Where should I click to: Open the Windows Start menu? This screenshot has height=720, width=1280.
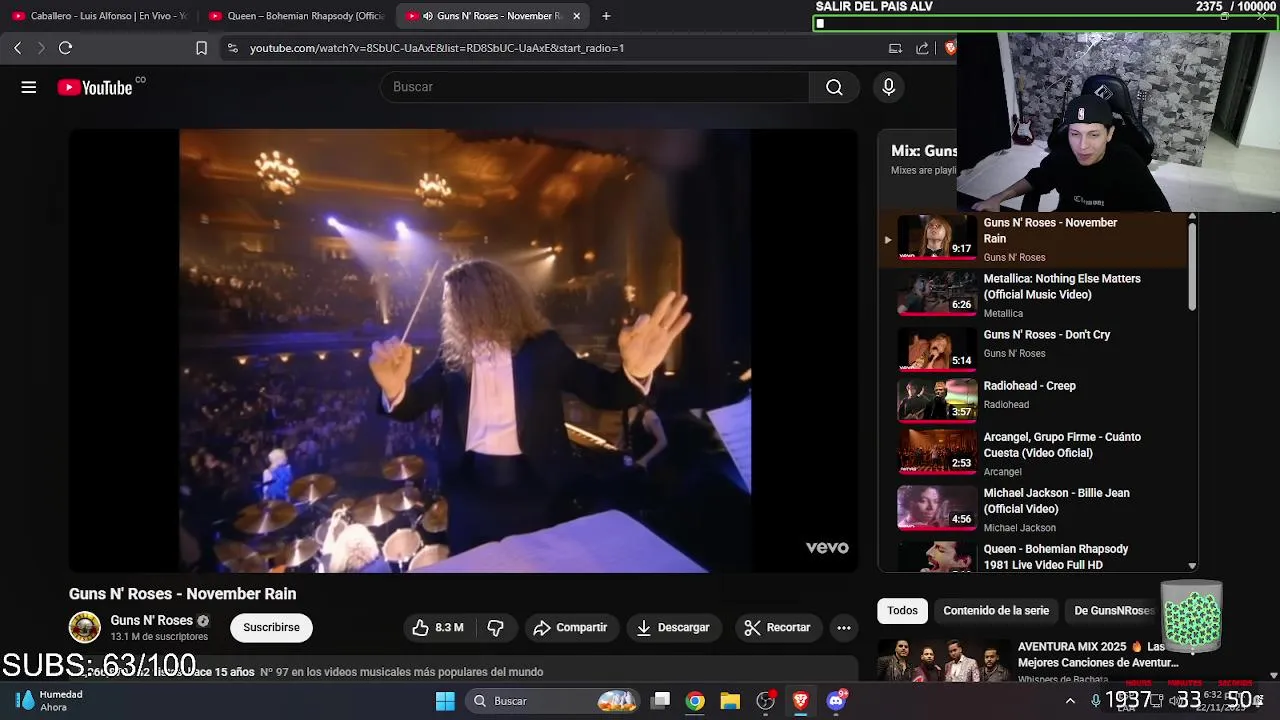[x=445, y=701]
